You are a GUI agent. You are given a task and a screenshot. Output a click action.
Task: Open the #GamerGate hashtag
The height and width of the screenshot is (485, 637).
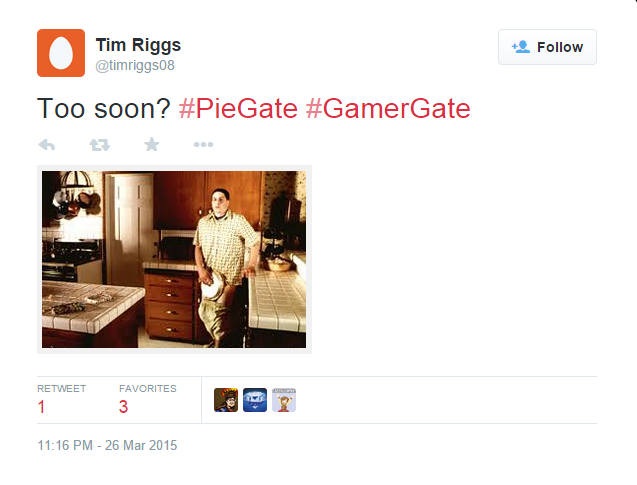click(388, 109)
